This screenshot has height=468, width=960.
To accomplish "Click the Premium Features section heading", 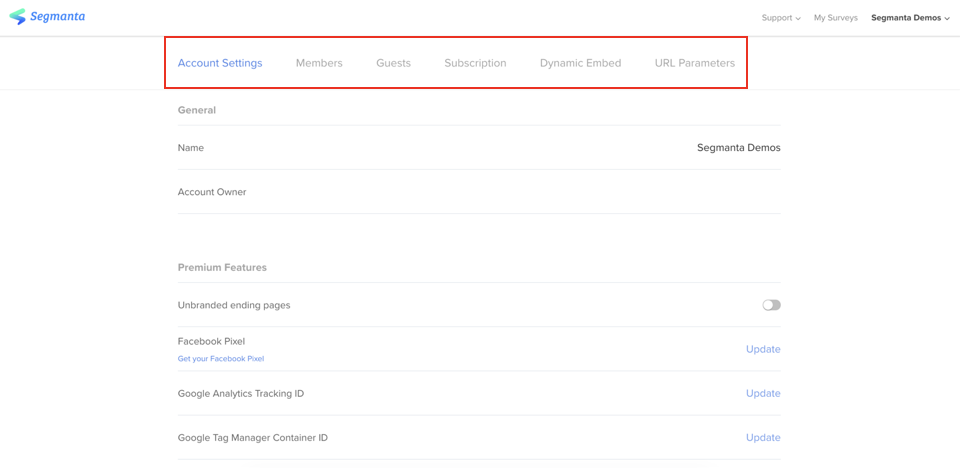I will 222,268.
